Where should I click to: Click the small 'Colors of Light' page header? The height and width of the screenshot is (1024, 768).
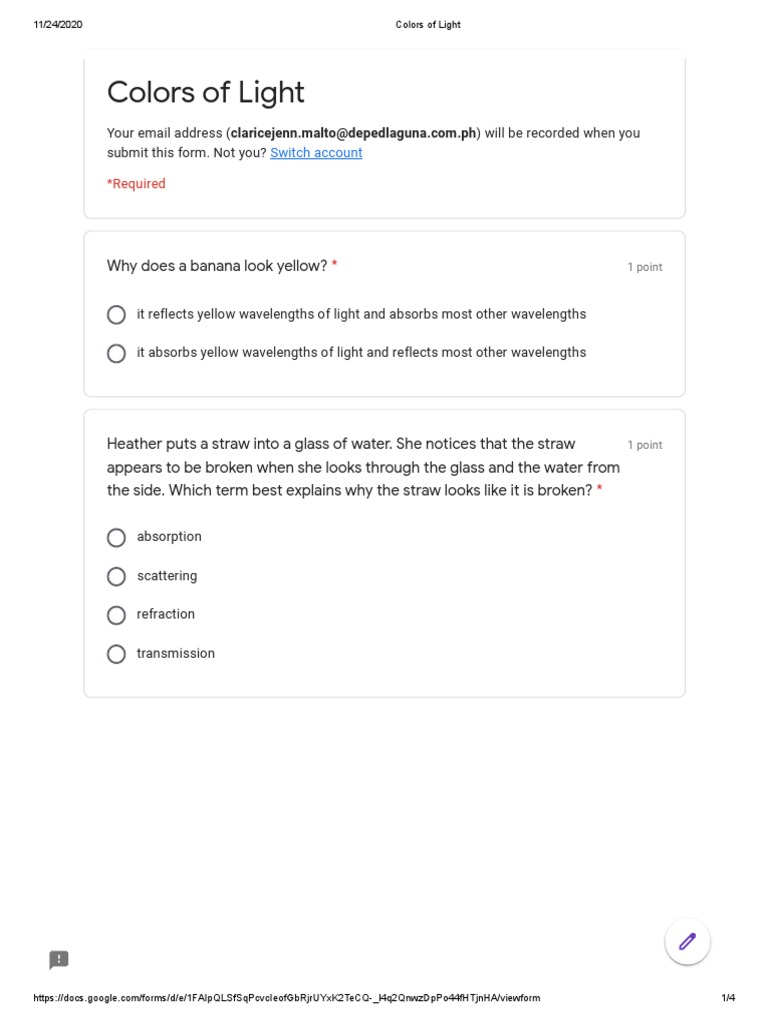click(428, 25)
